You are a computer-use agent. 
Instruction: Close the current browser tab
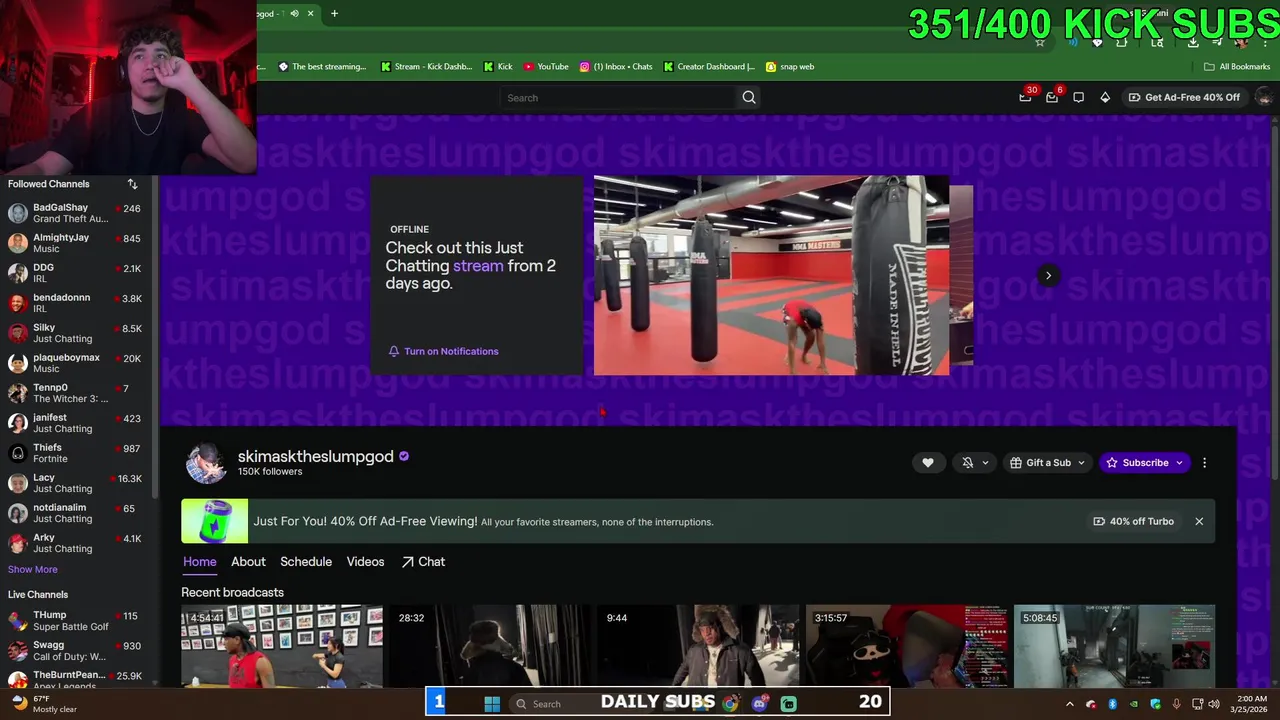[310, 13]
